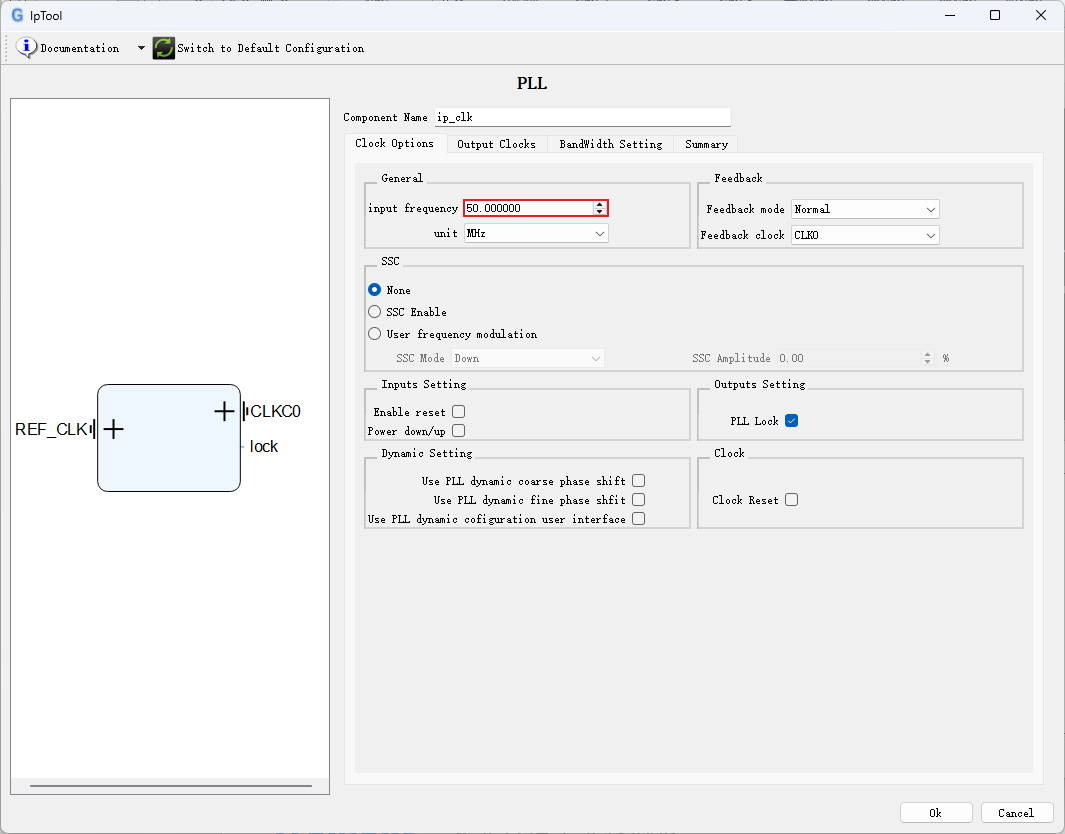Enable the Clock Reset checkbox
This screenshot has height=834, width=1065.
coord(791,500)
